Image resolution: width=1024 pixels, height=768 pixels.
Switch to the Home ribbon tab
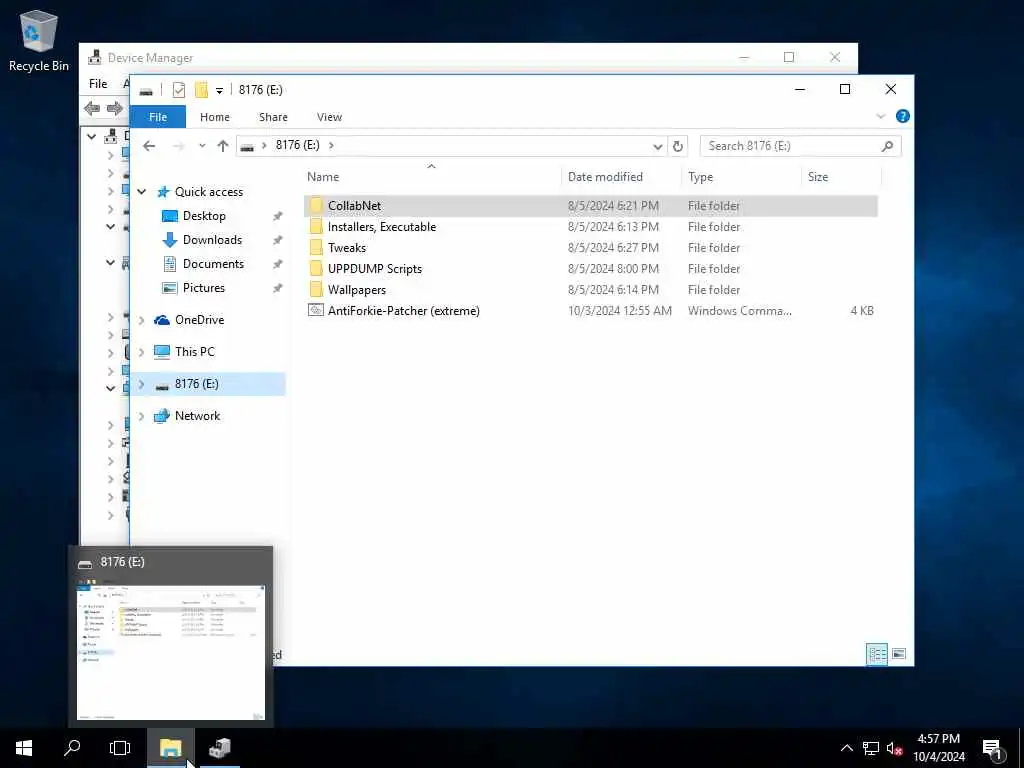click(x=215, y=117)
